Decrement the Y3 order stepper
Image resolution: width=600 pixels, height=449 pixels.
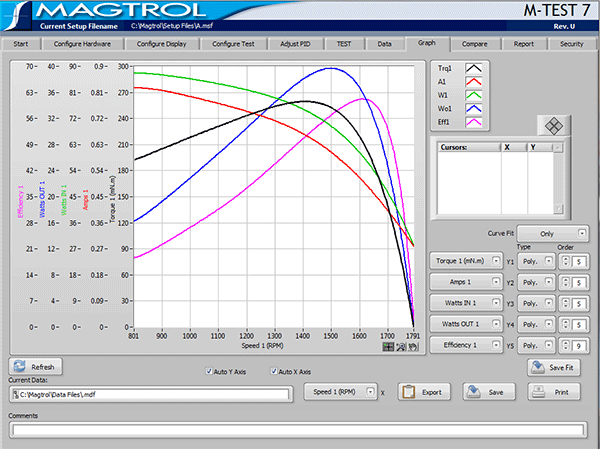(566, 307)
